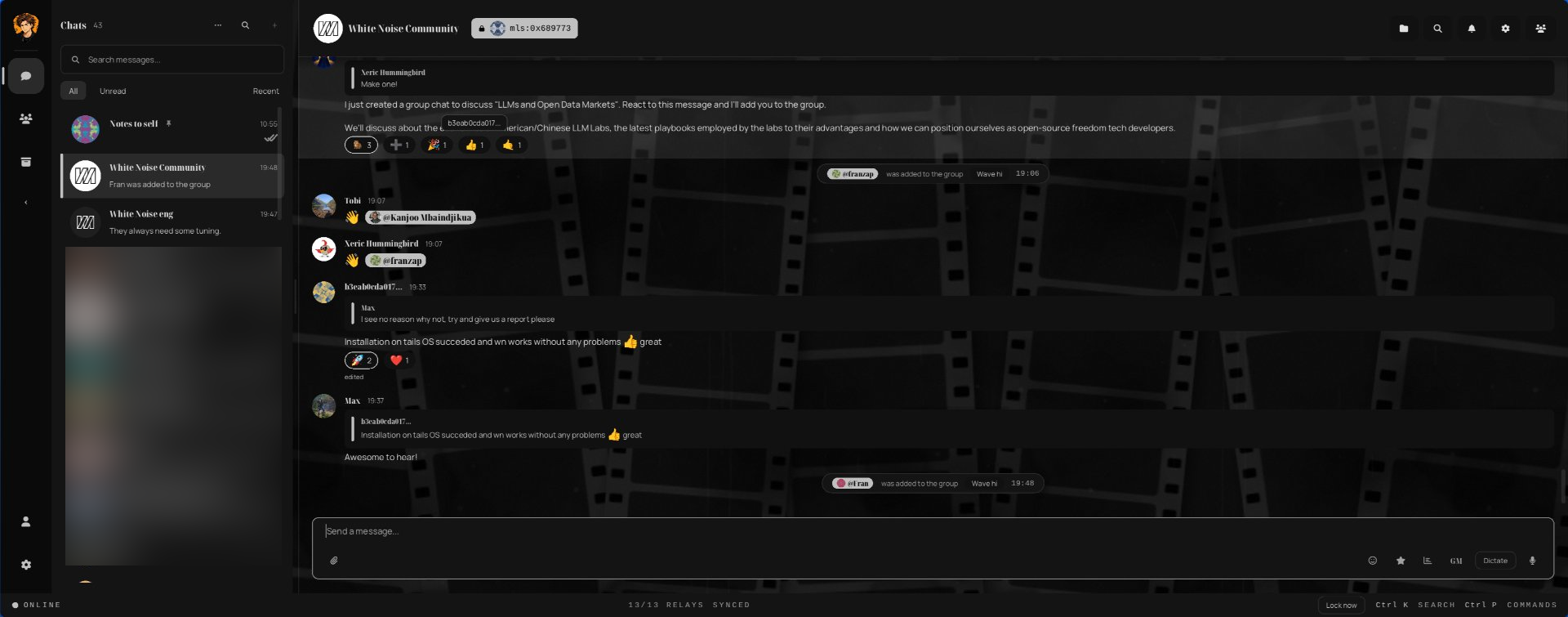Toggle the red heart reaction
The image size is (1568, 617).
pyautogui.click(x=399, y=360)
